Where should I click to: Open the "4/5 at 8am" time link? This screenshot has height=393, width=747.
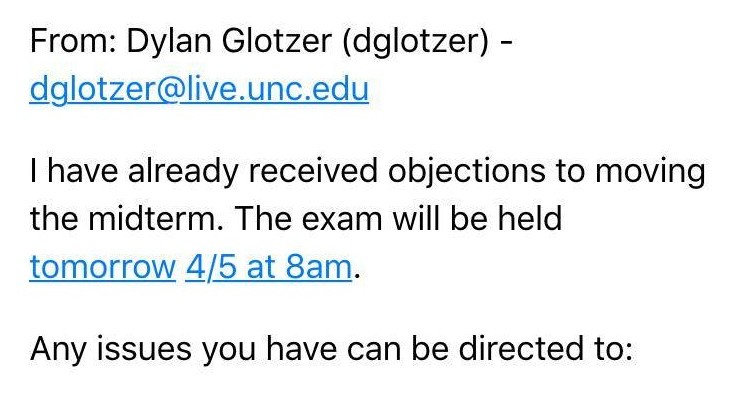[268, 267]
